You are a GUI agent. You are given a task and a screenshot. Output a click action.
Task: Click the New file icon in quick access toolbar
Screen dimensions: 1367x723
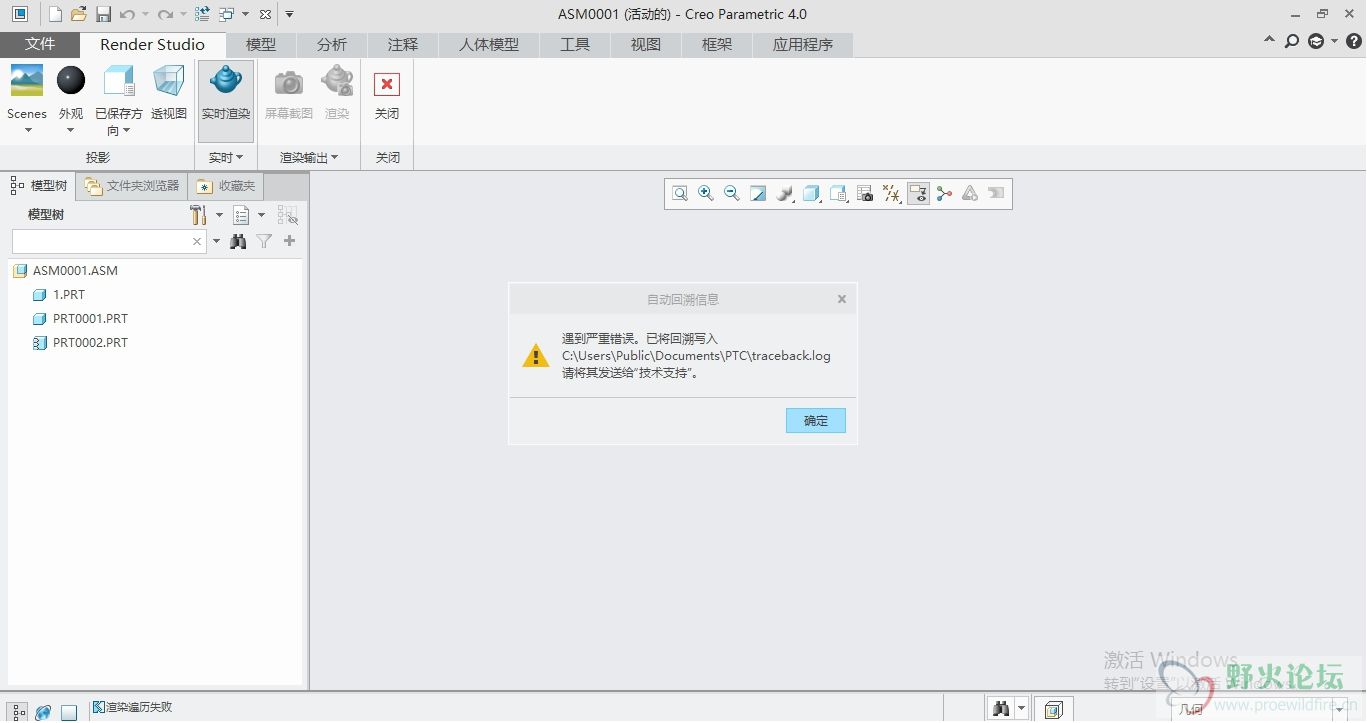click(x=55, y=14)
